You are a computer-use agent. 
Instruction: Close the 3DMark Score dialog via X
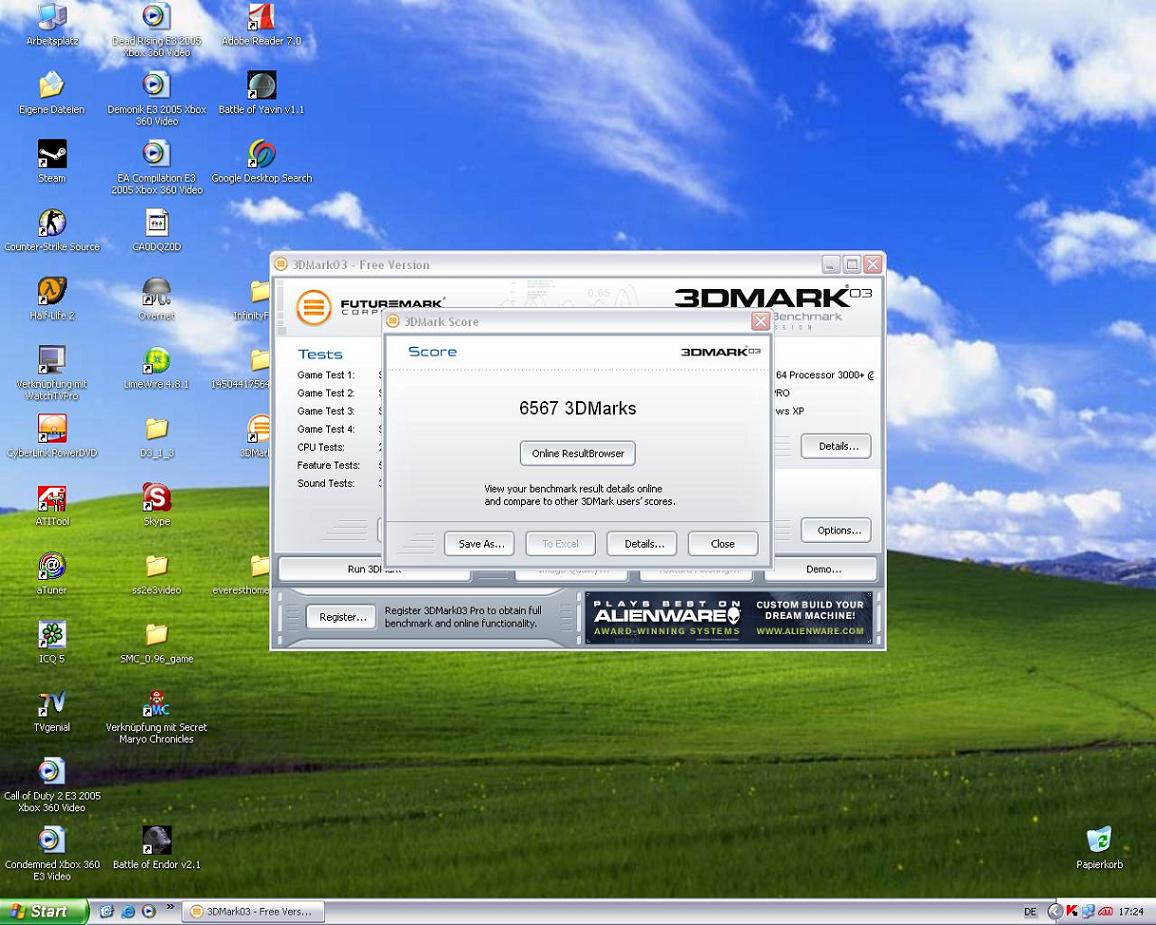(760, 321)
